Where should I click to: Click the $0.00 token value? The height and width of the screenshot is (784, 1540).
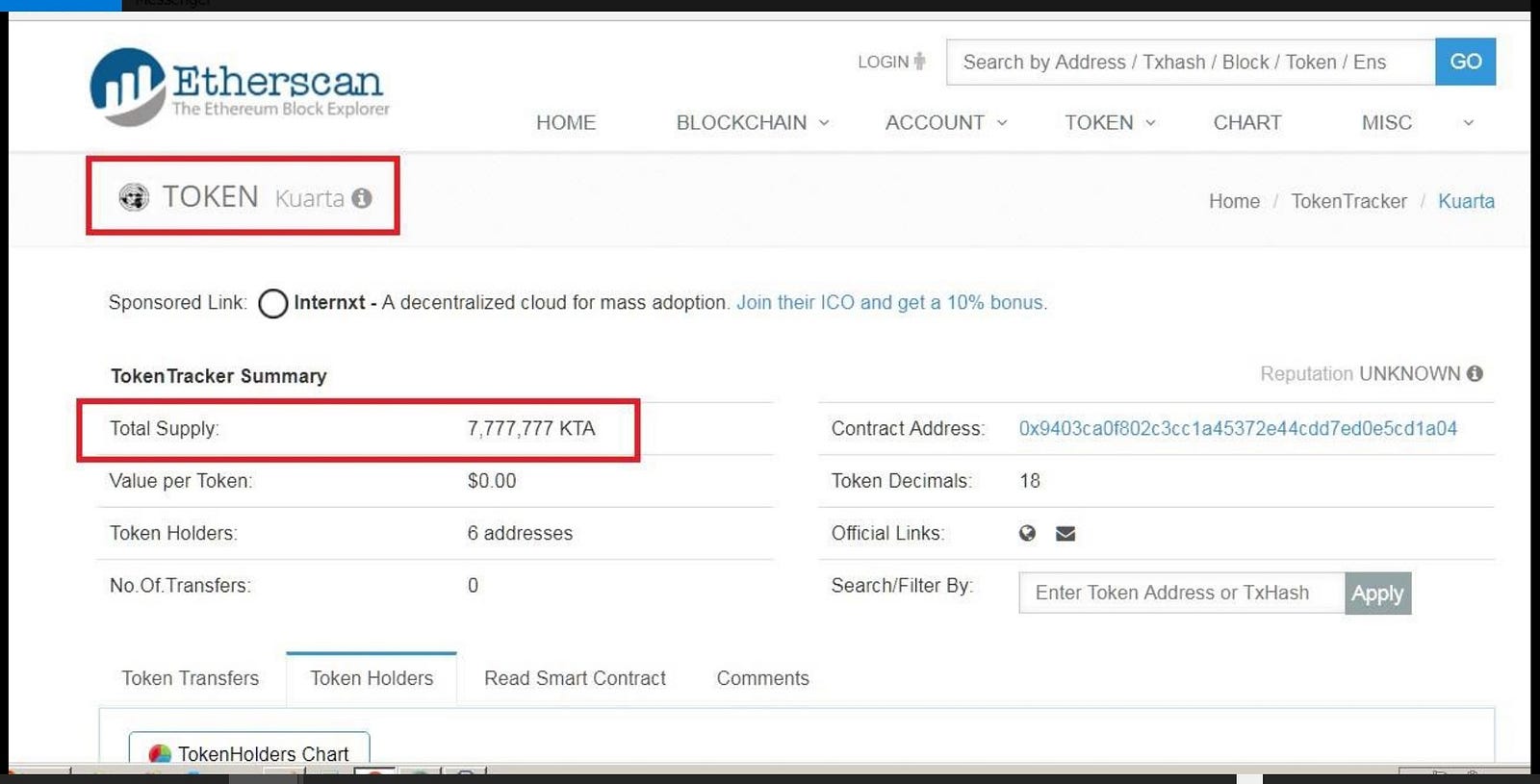tap(492, 480)
